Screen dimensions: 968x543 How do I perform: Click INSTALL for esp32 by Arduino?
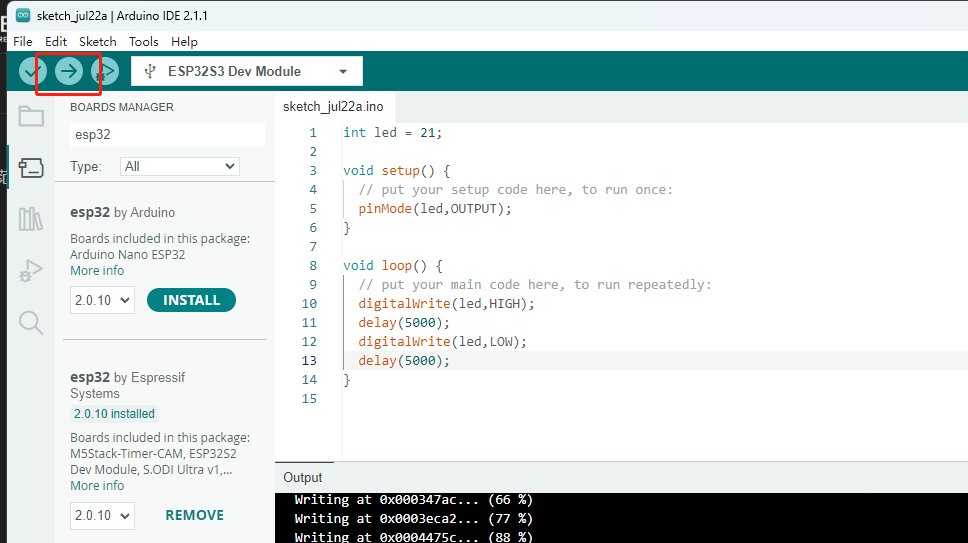191,300
